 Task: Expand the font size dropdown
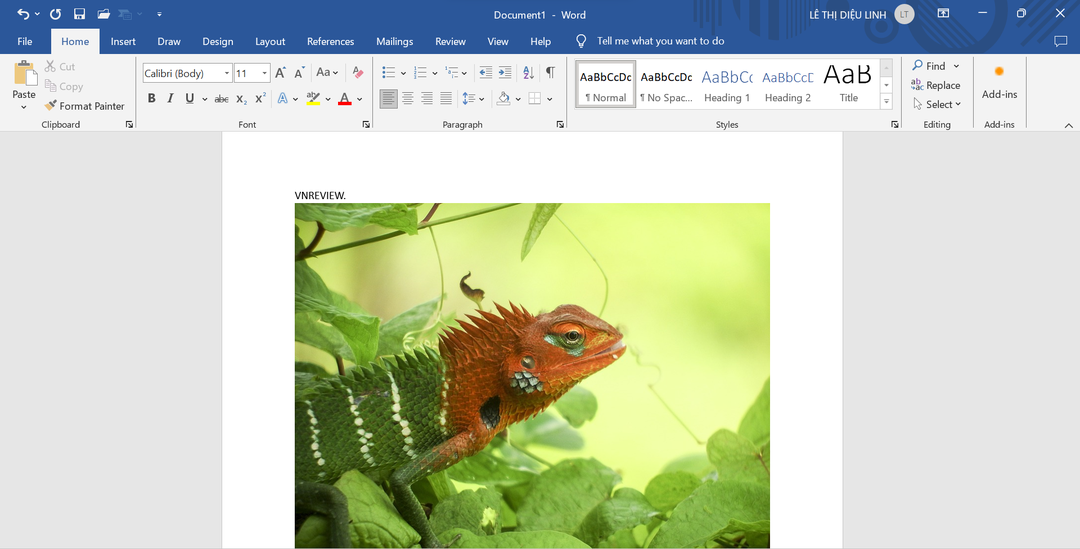pos(265,73)
